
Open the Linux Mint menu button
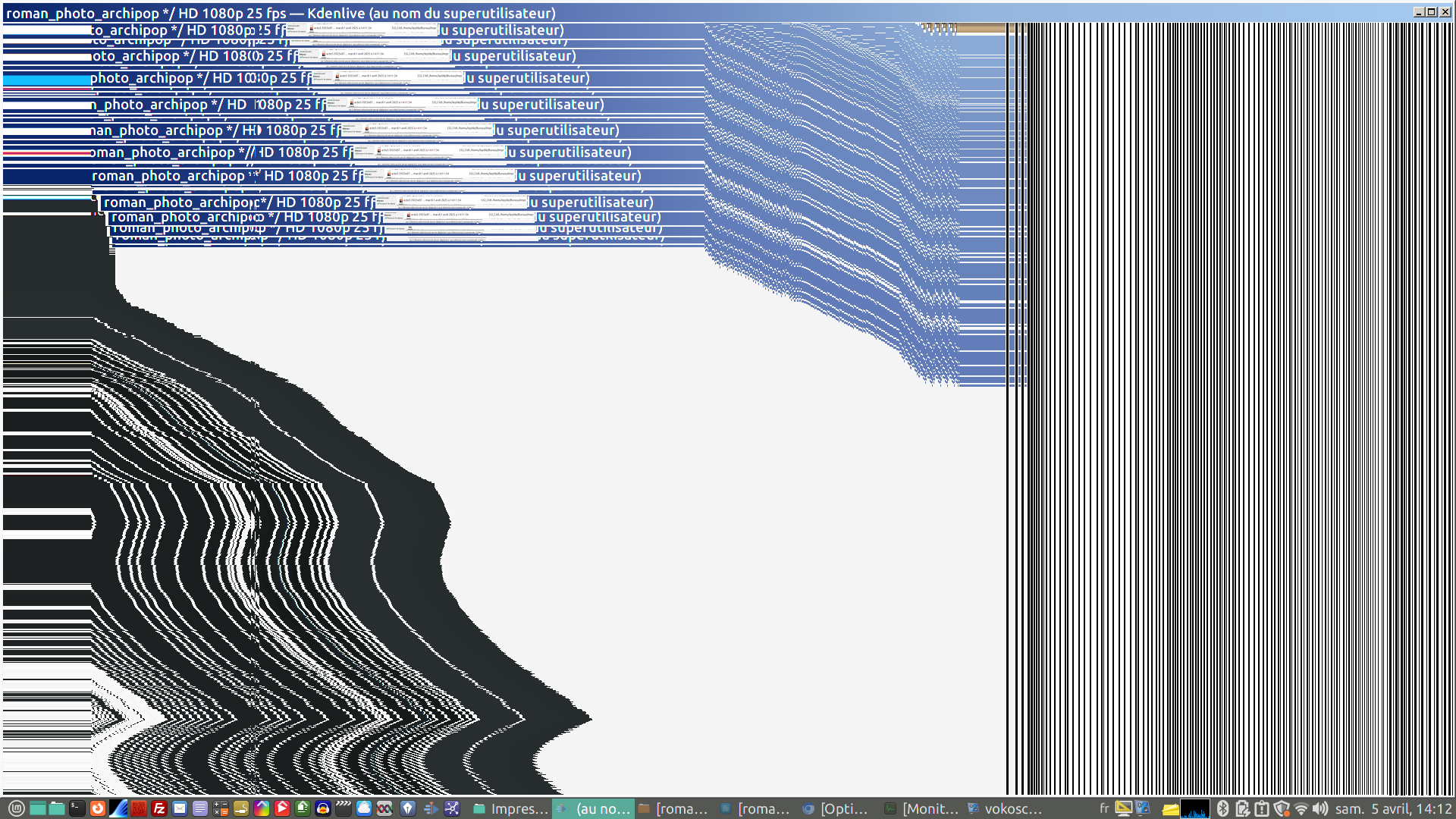(x=16, y=808)
